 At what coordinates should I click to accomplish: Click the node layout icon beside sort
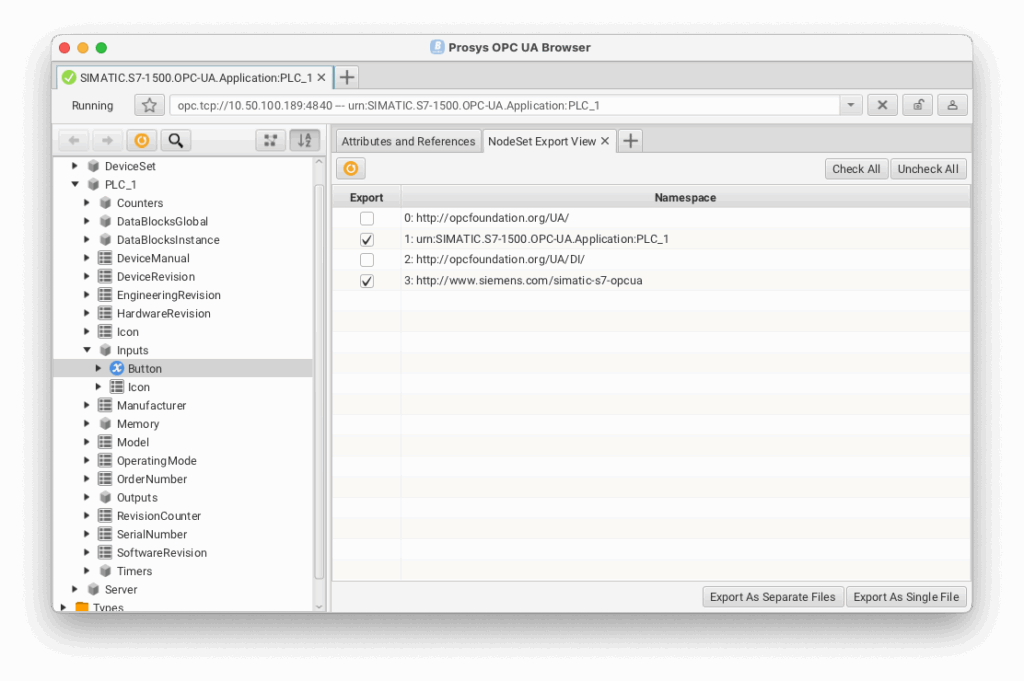[270, 141]
